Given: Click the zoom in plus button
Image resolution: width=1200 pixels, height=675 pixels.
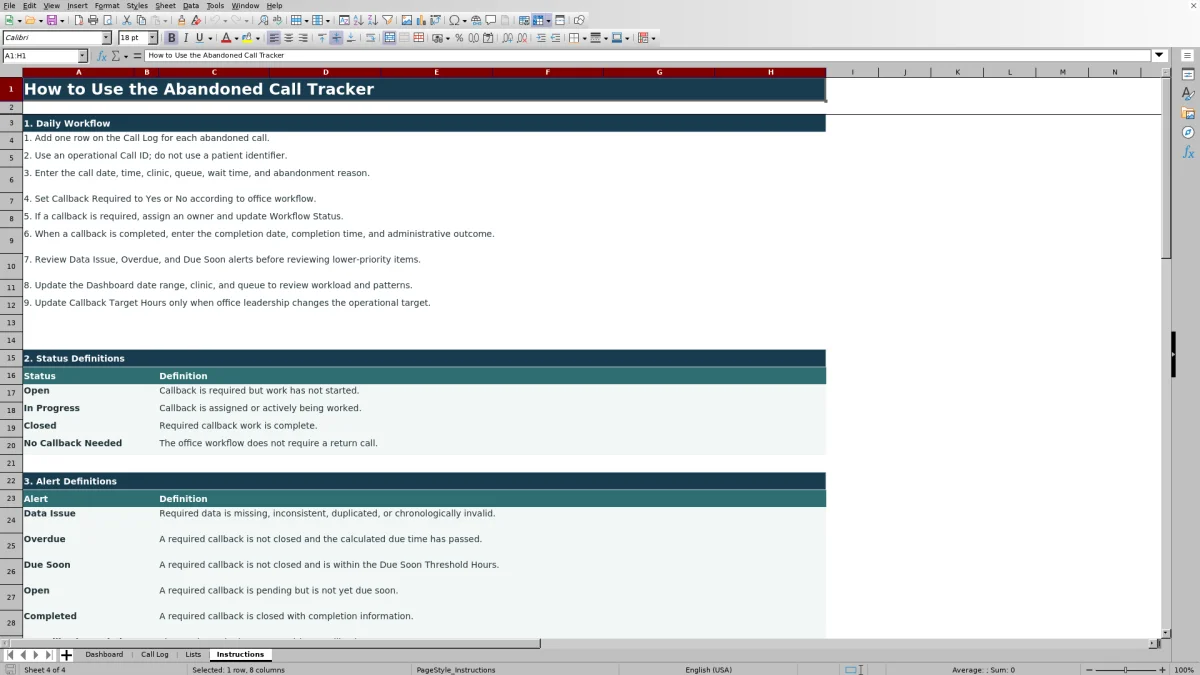Looking at the screenshot, I should point(1162,670).
